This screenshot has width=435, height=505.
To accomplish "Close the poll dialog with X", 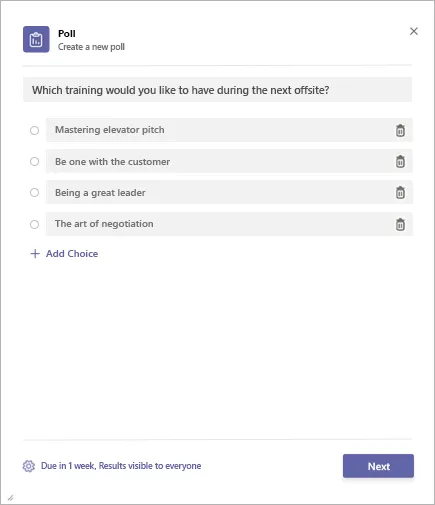I will point(414,31).
